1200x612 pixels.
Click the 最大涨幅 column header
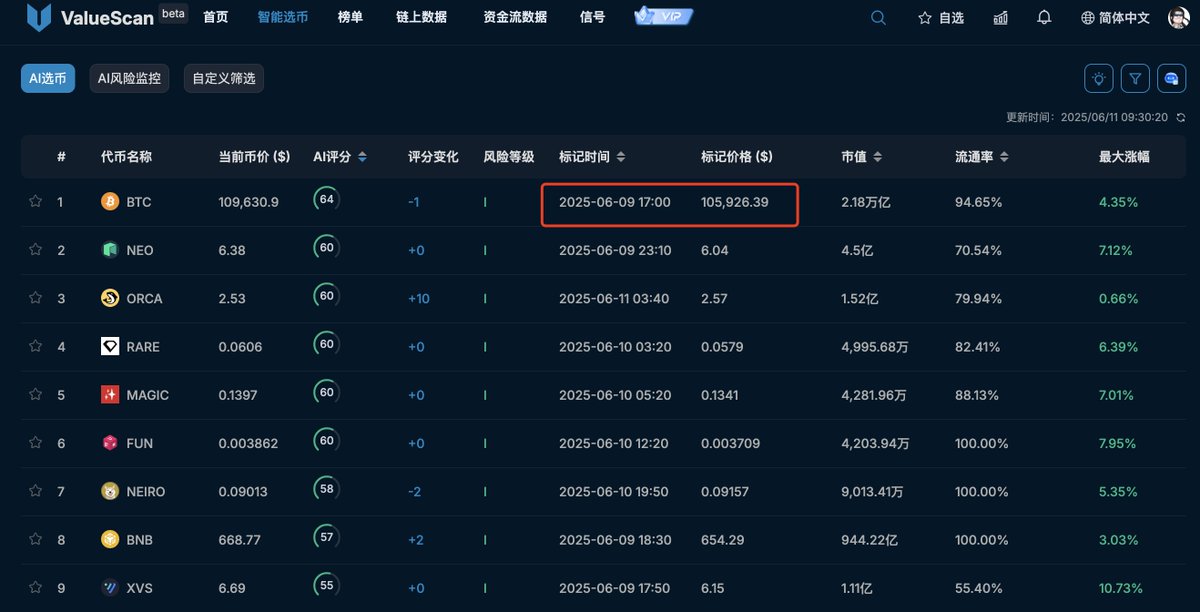(1124, 157)
